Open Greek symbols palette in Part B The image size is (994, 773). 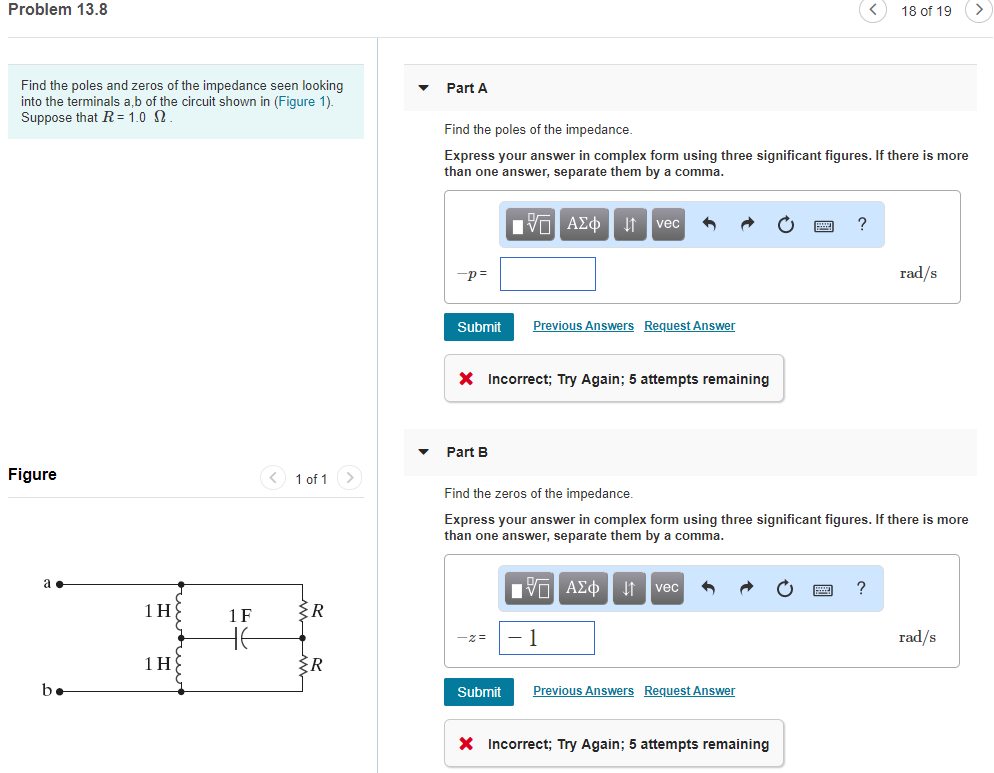click(x=582, y=588)
